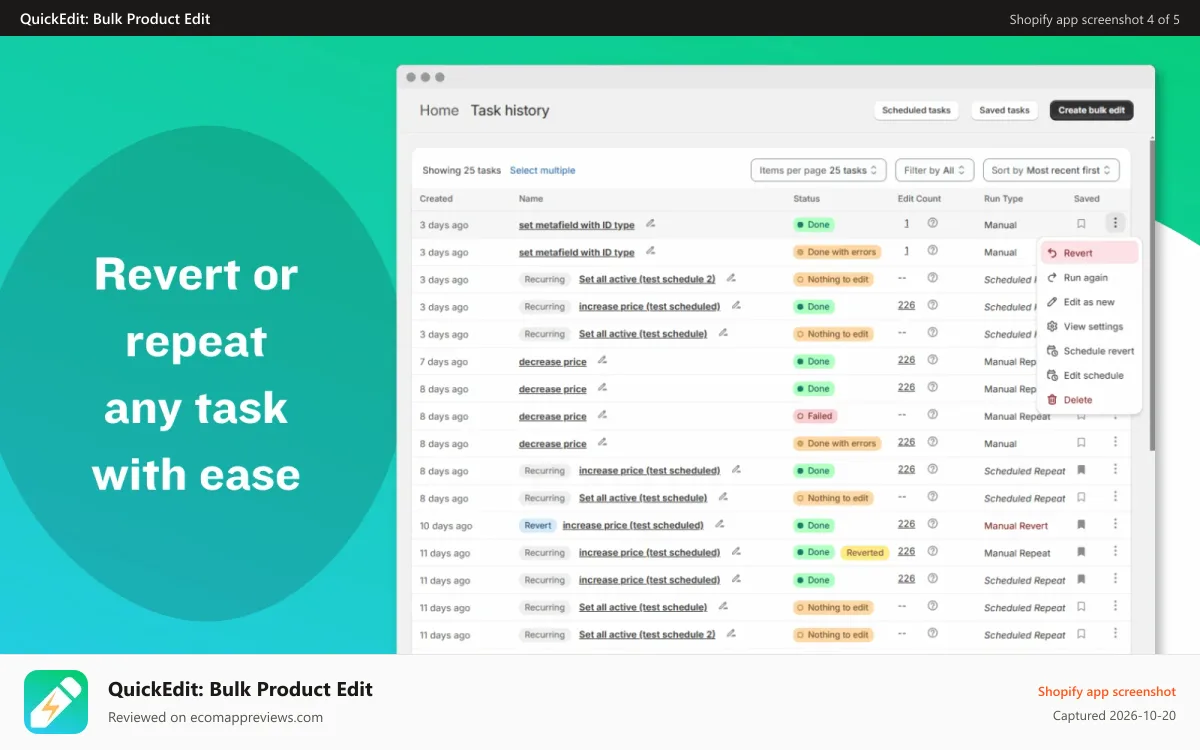Click the Saved tasks button
The width and height of the screenshot is (1200, 750).
[x=1004, y=110]
